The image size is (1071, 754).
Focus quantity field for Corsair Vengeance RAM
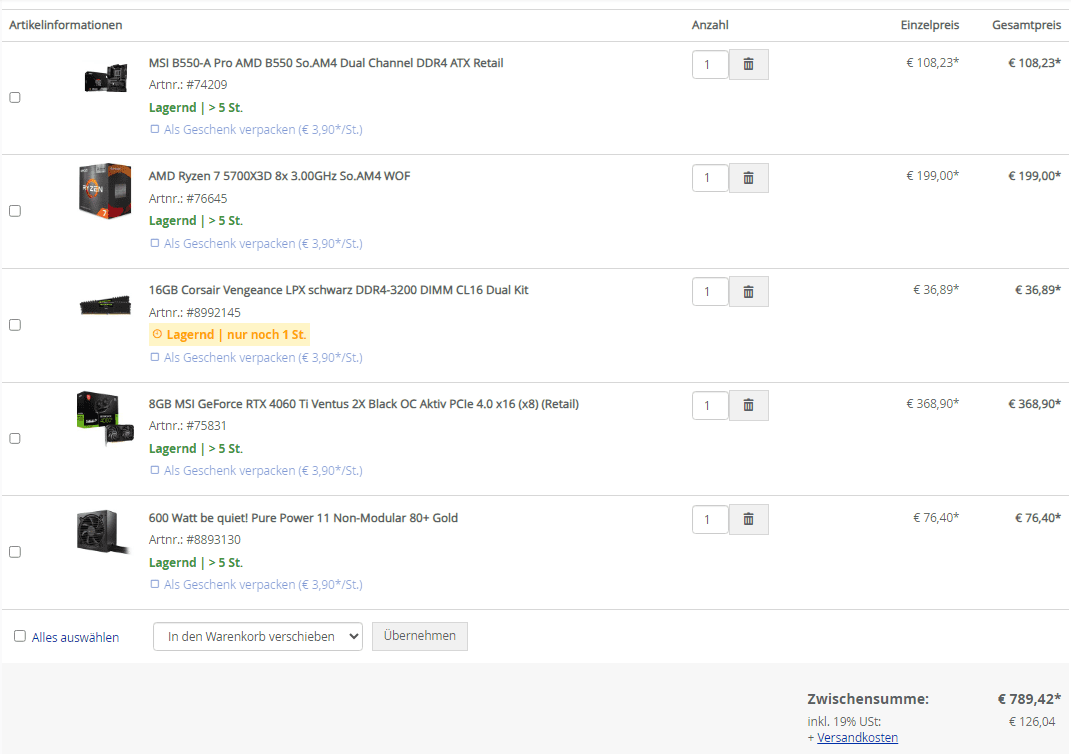710,292
